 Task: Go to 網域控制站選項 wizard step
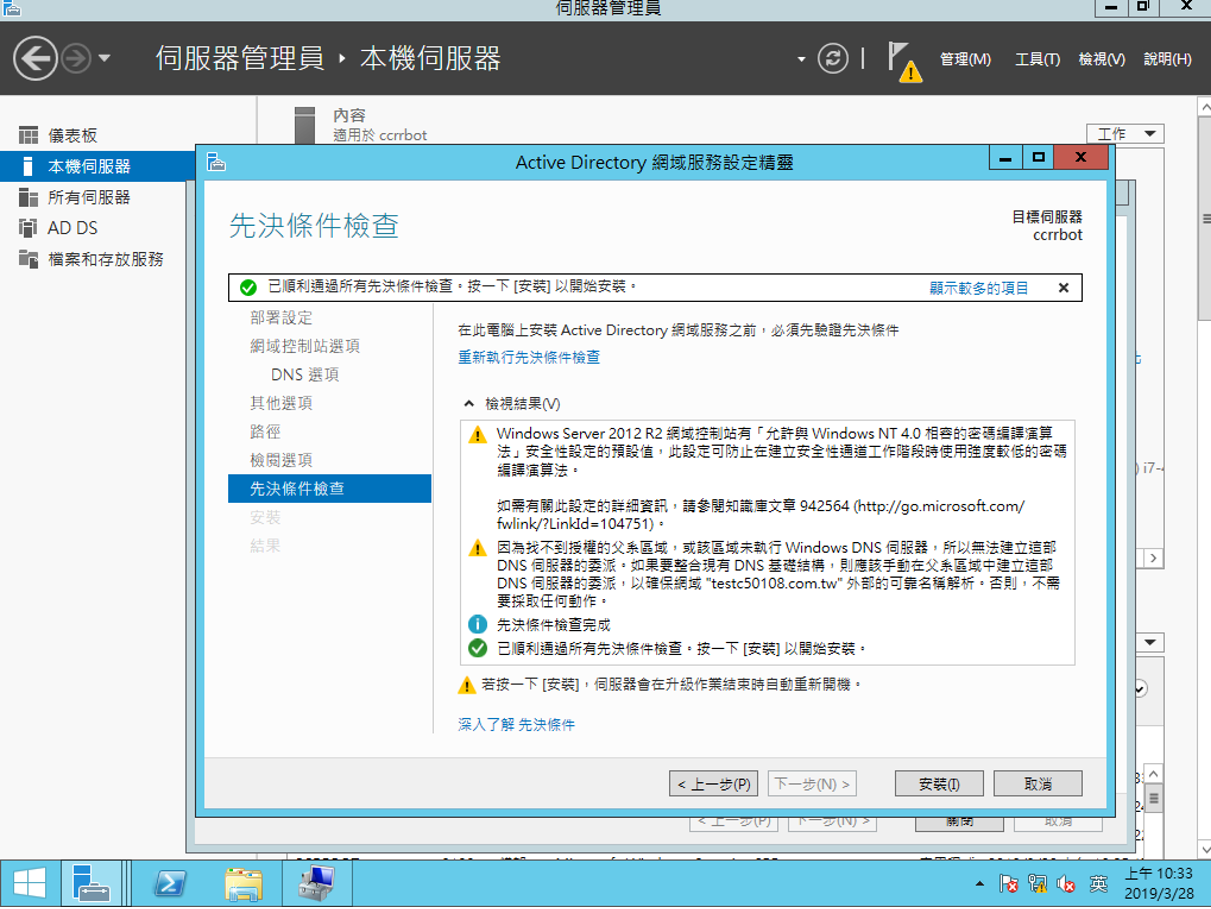point(305,346)
